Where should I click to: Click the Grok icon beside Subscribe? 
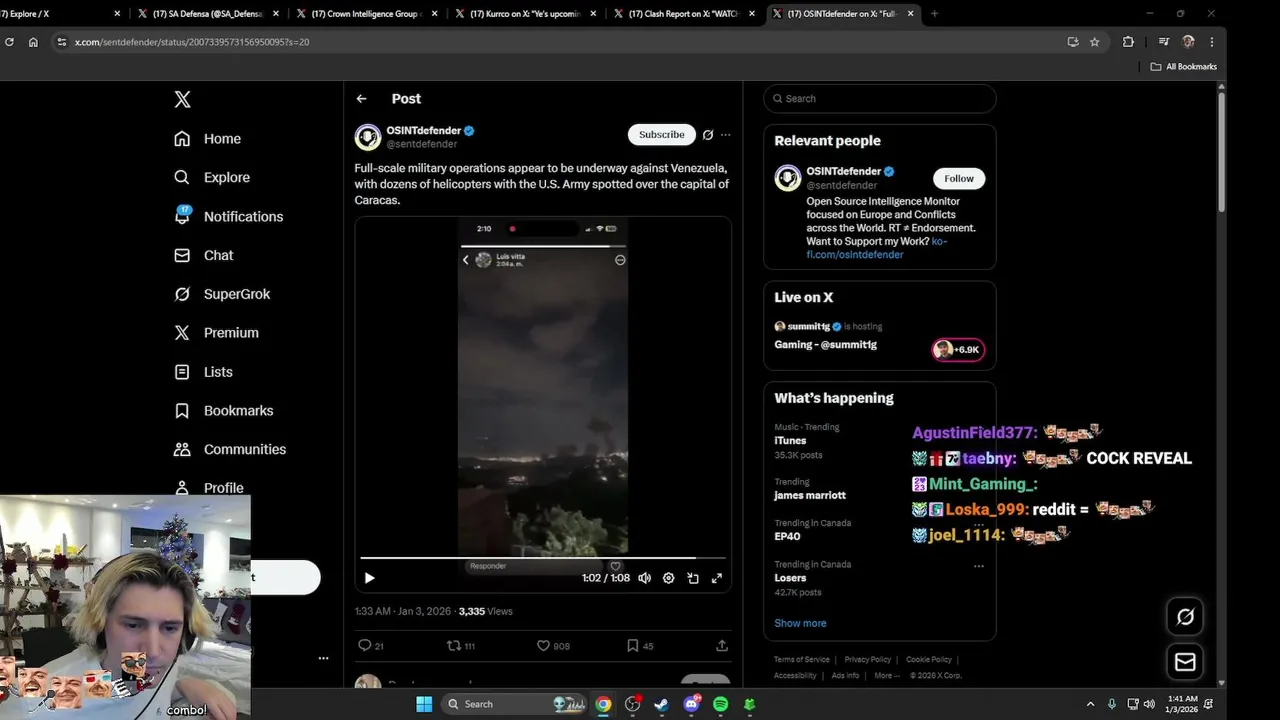coord(708,135)
